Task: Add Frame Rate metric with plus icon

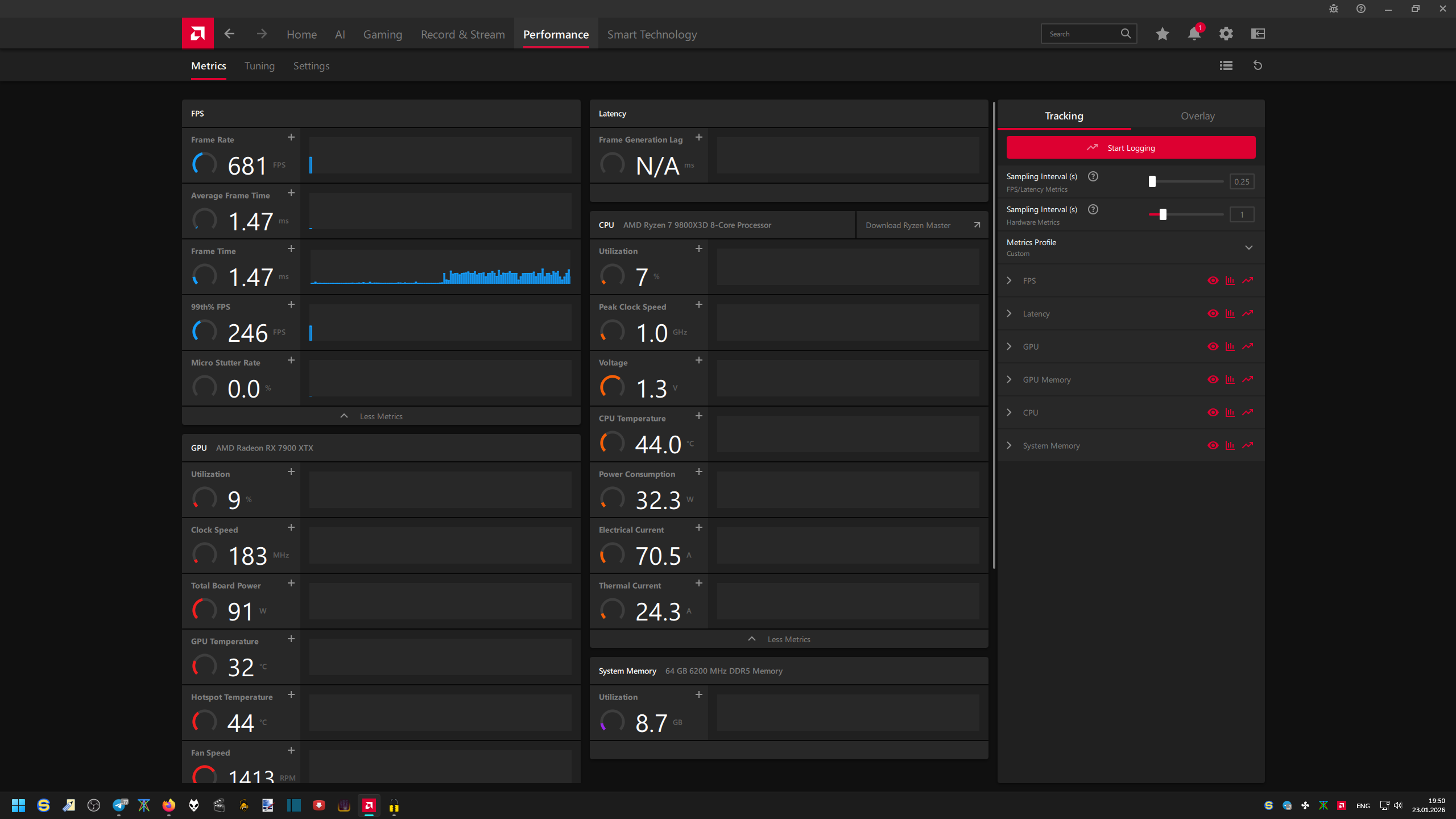Action: 291,138
